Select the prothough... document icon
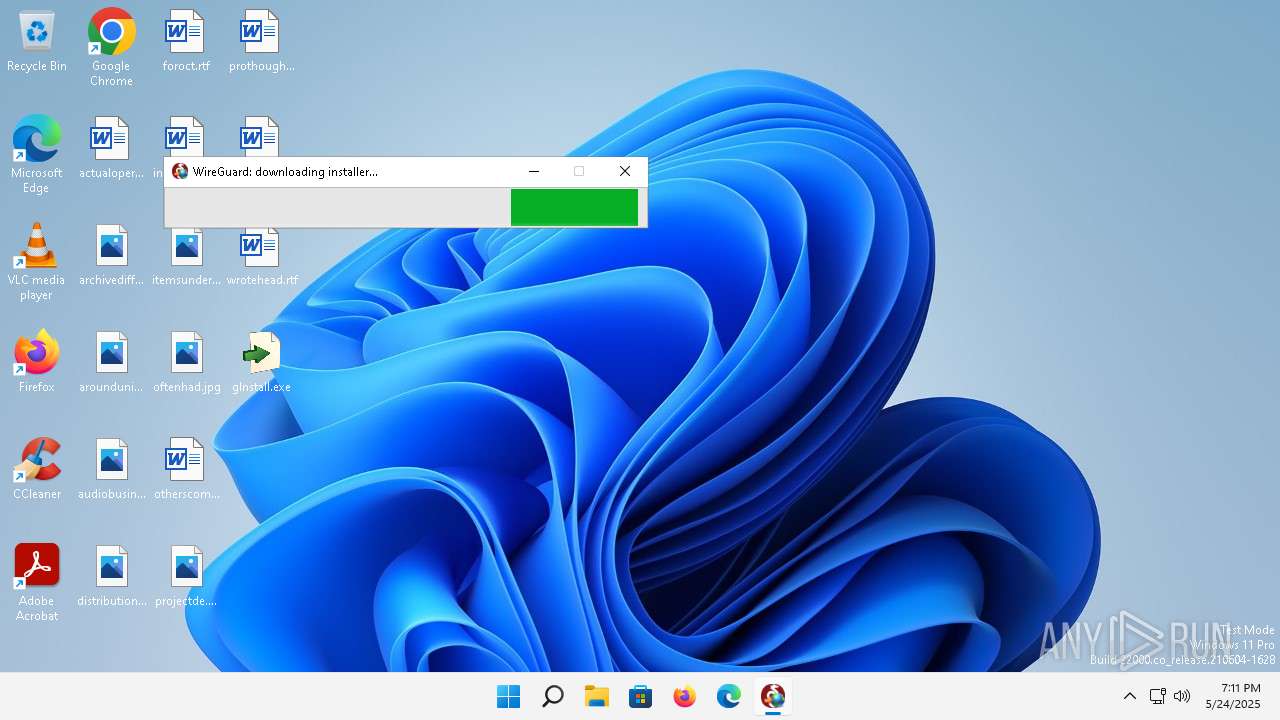This screenshot has height=720, width=1280. point(261,42)
